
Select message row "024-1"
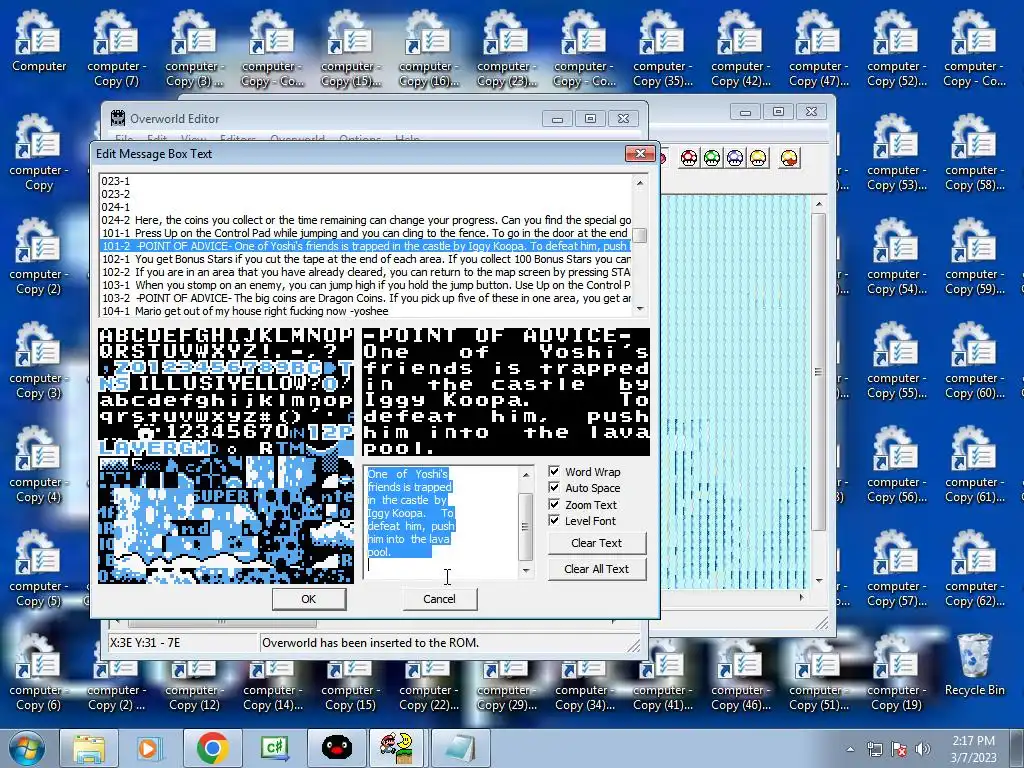pos(366,207)
